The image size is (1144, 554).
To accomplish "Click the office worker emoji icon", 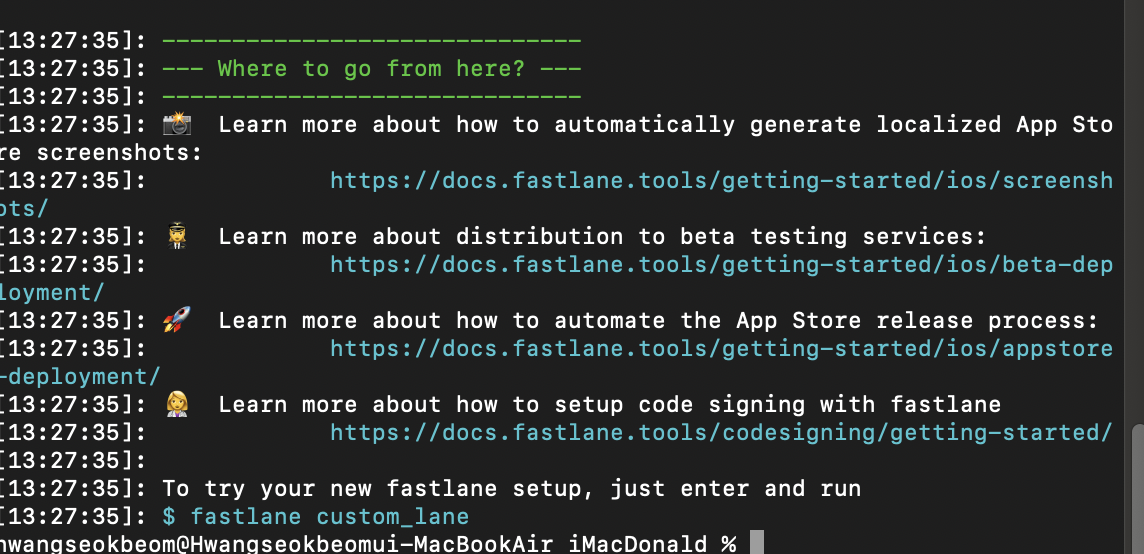I will tap(177, 404).
